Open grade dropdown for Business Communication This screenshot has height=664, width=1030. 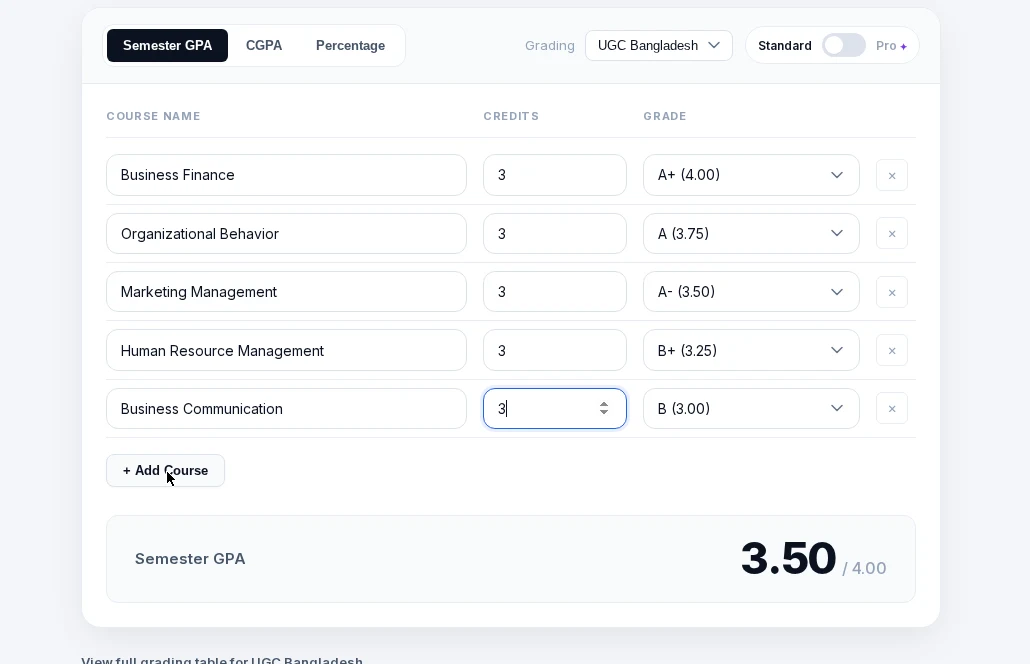click(751, 409)
